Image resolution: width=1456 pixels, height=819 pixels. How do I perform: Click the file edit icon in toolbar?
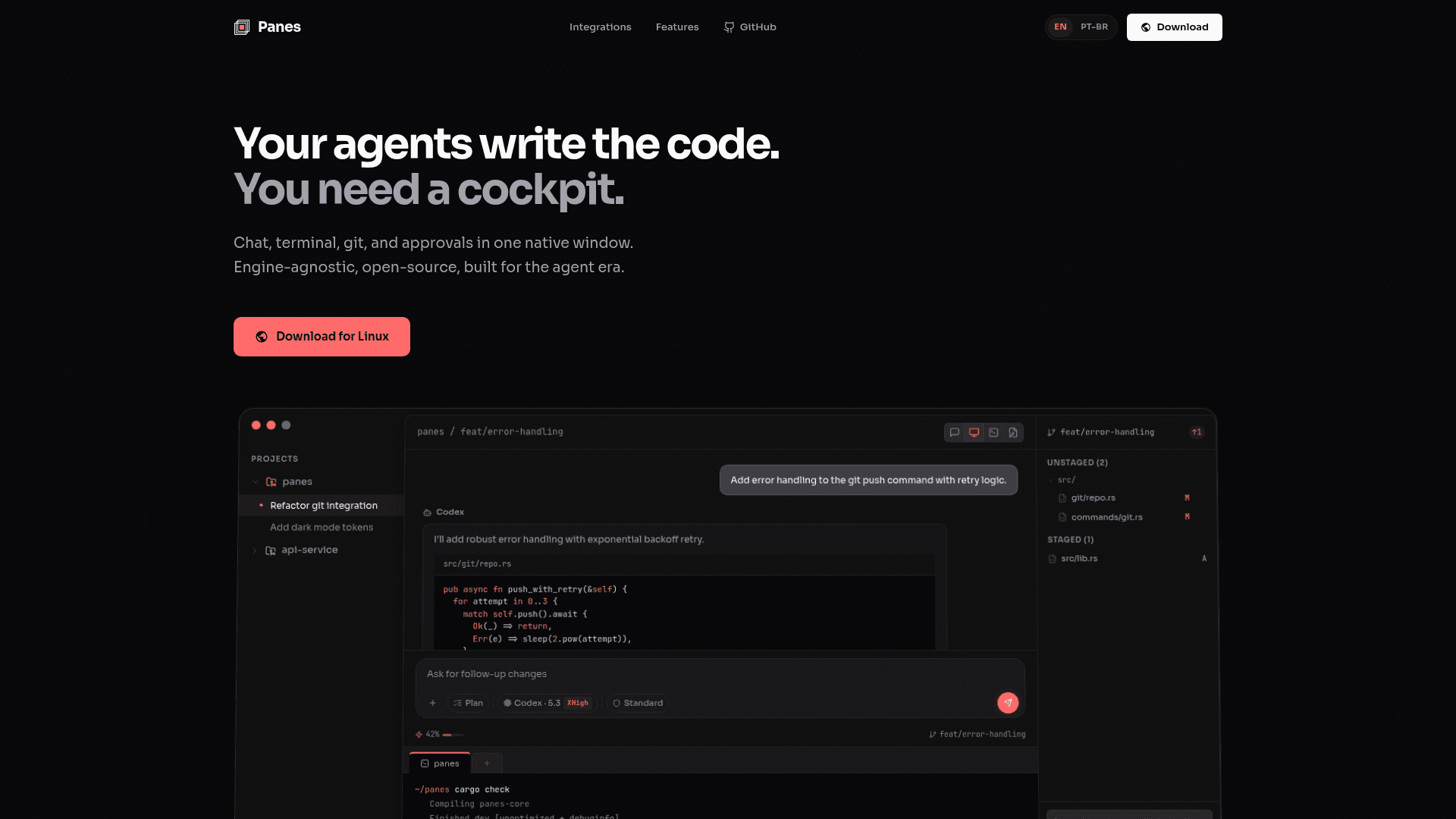(1013, 432)
